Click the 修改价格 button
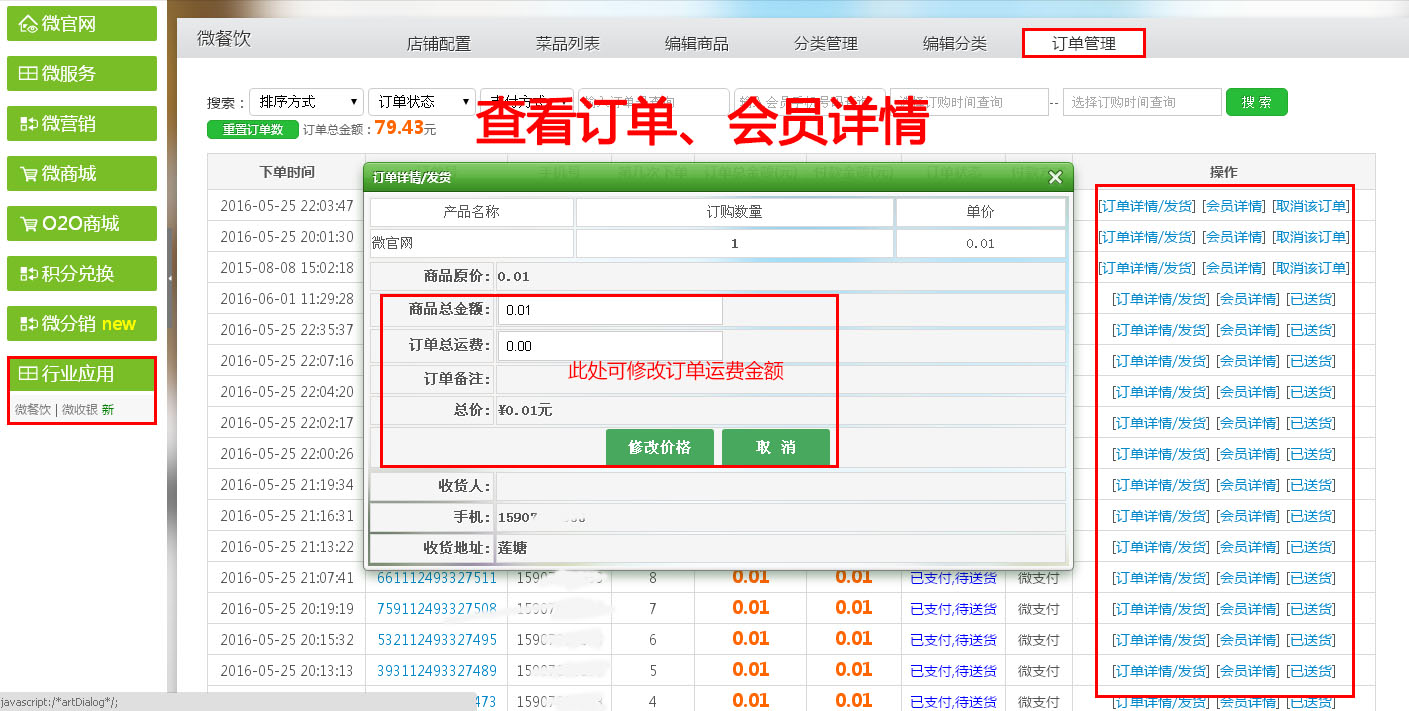The image size is (1409, 711). 660,447
